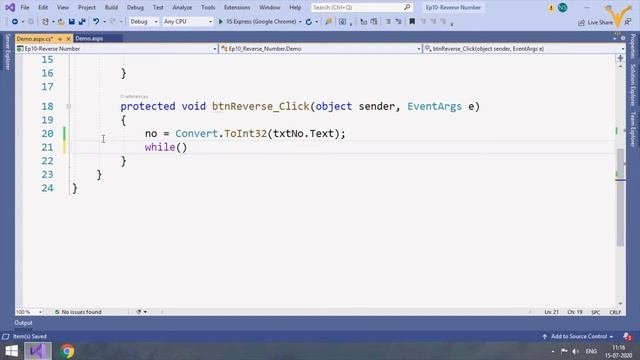Open the Help menu
The width and height of the screenshot is (640, 360).
(295, 7)
